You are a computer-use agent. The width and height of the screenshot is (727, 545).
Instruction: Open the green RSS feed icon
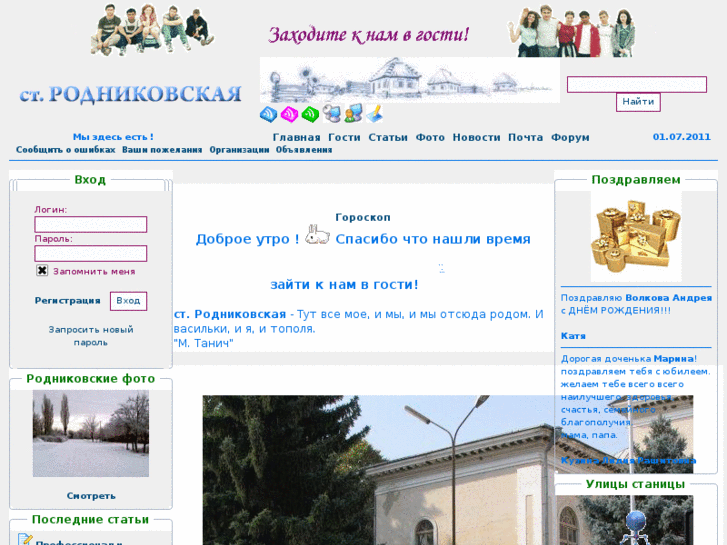click(310, 114)
